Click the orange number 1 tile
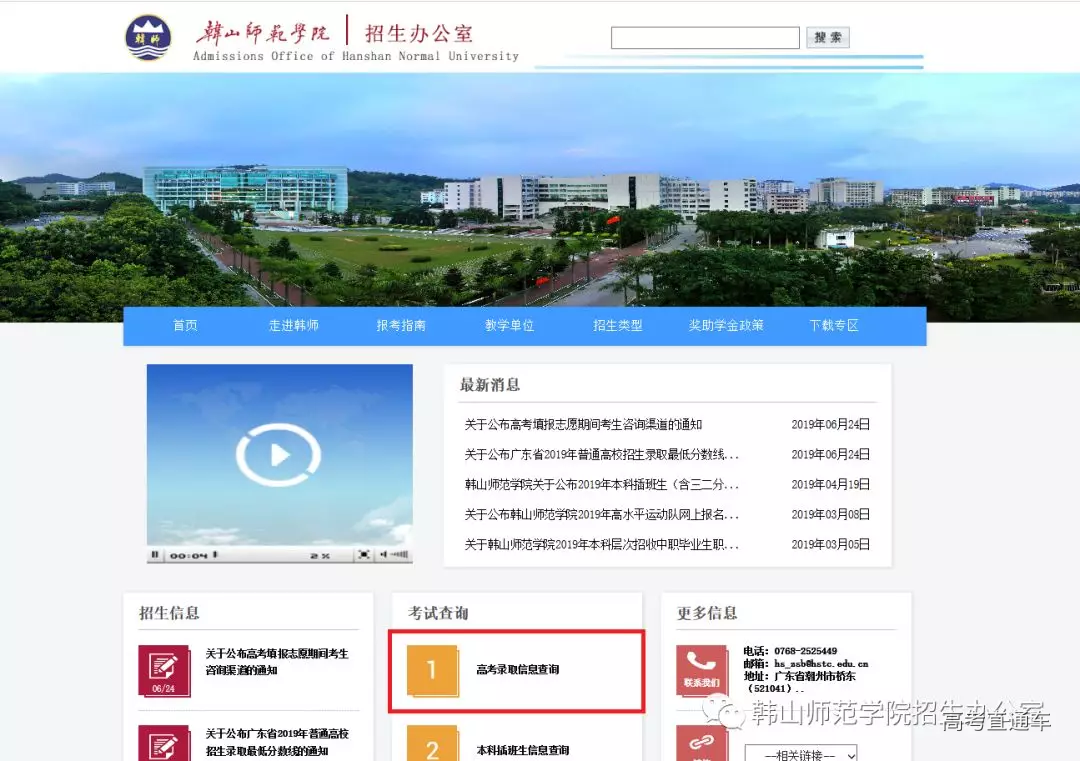This screenshot has width=1080, height=761. coord(432,670)
